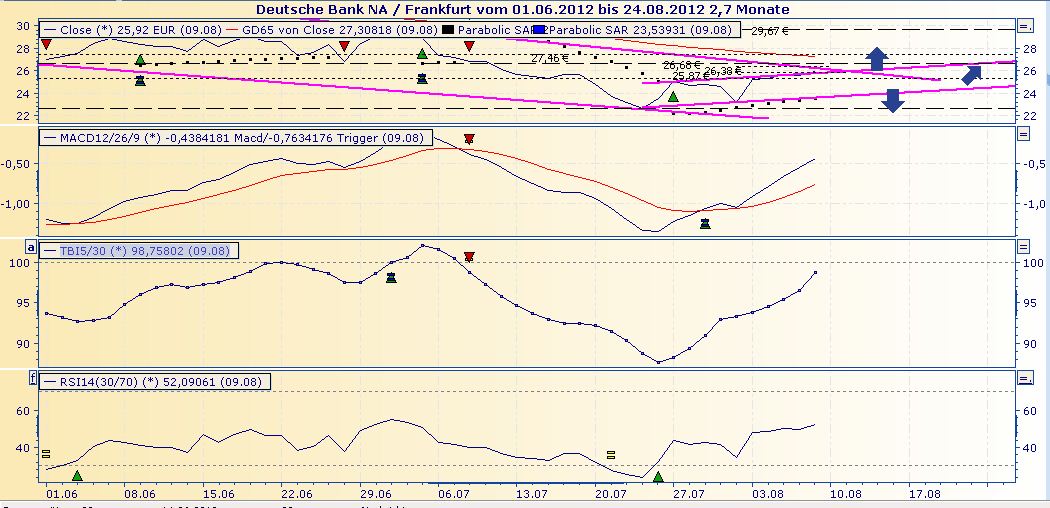
Task: Select the MACD12/26/9 legend box
Action: tap(236, 138)
